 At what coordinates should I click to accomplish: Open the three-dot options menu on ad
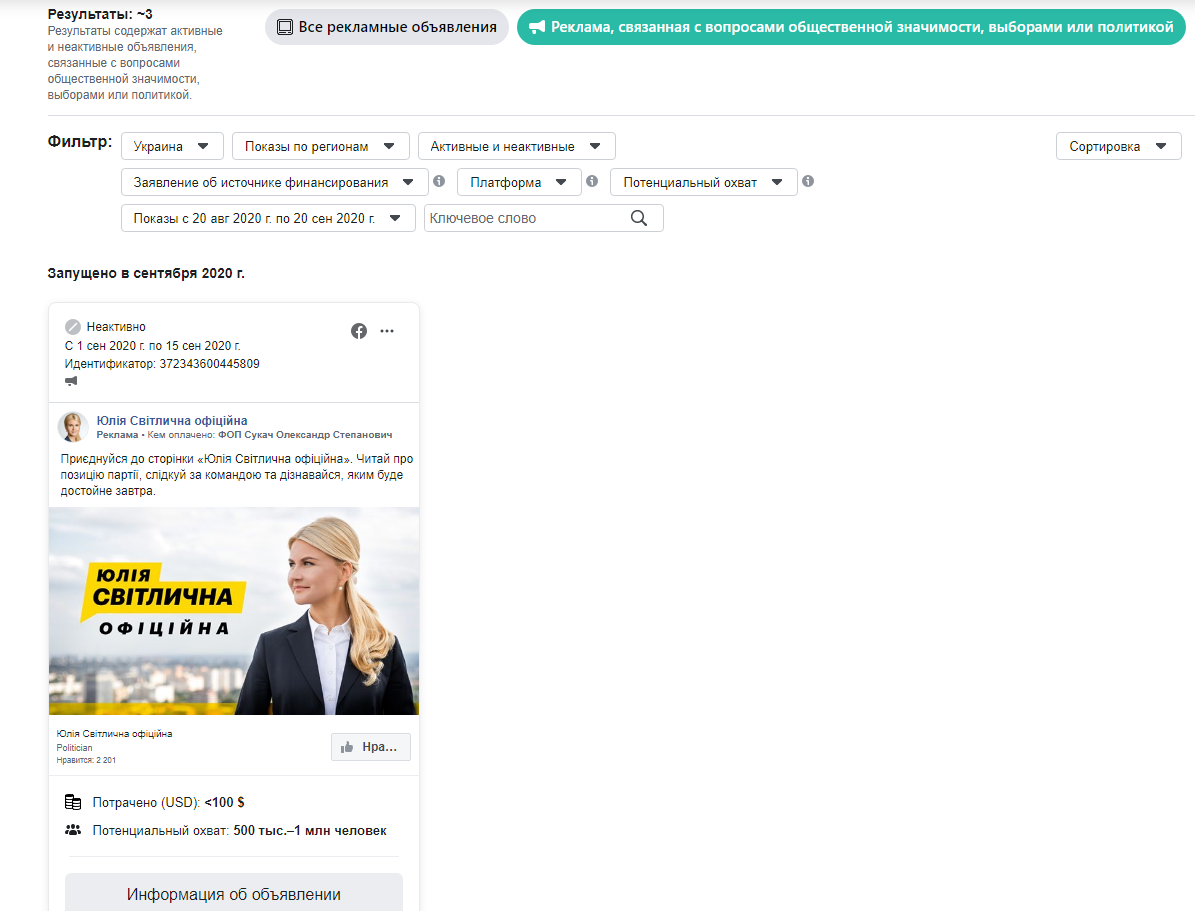pyautogui.click(x=387, y=331)
